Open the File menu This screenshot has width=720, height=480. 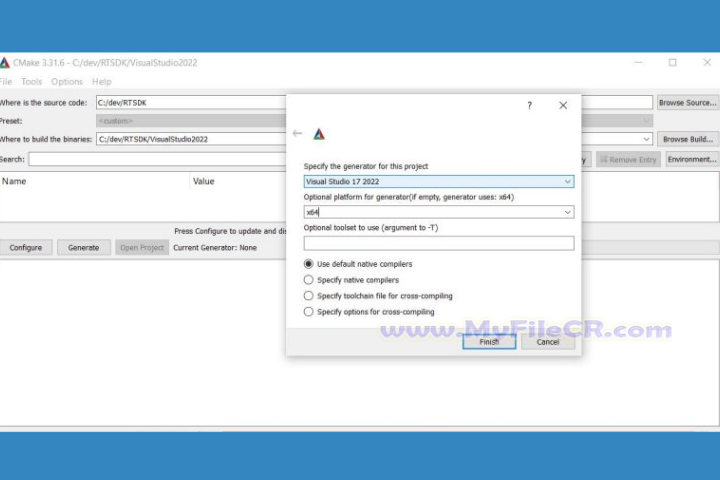(6, 82)
